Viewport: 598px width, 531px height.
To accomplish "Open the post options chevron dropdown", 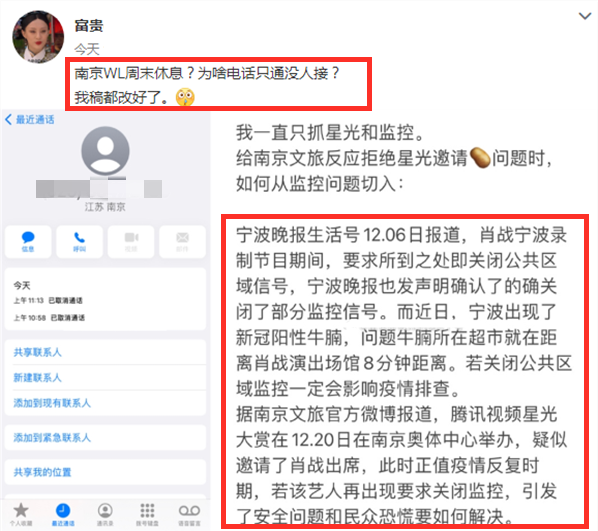I will coord(585,16).
